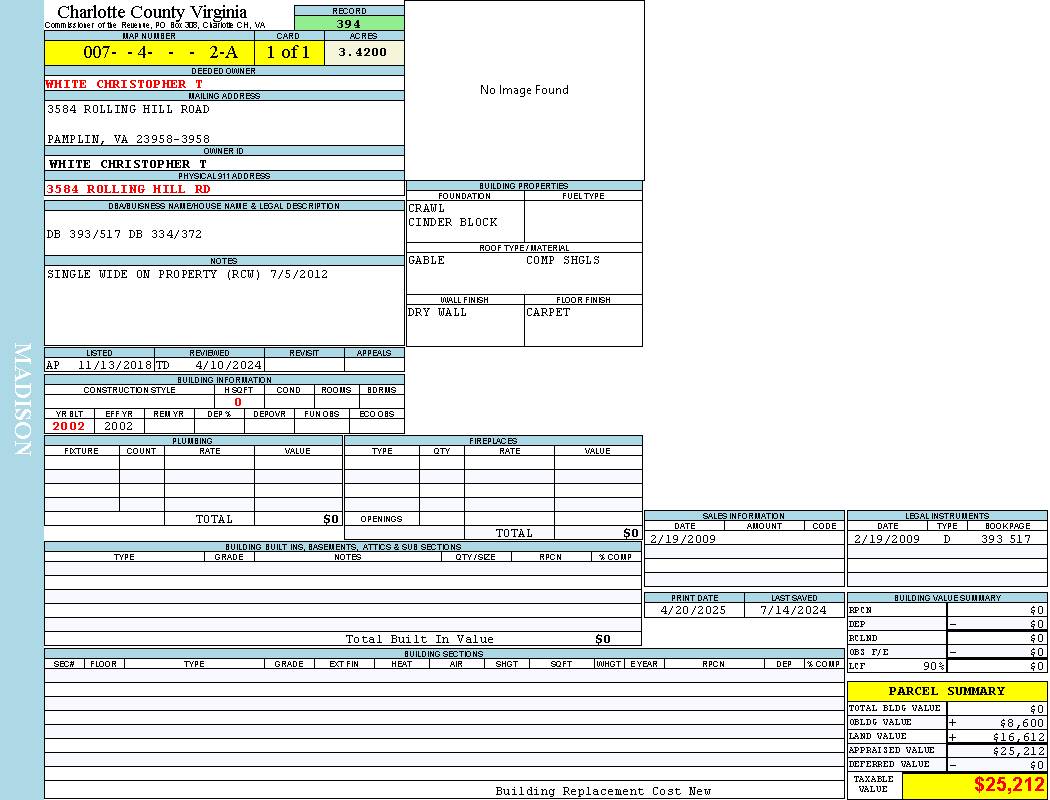Click the Single Wide on Property note
This screenshot has height=800, width=1050.
pyautogui.click(x=187, y=274)
